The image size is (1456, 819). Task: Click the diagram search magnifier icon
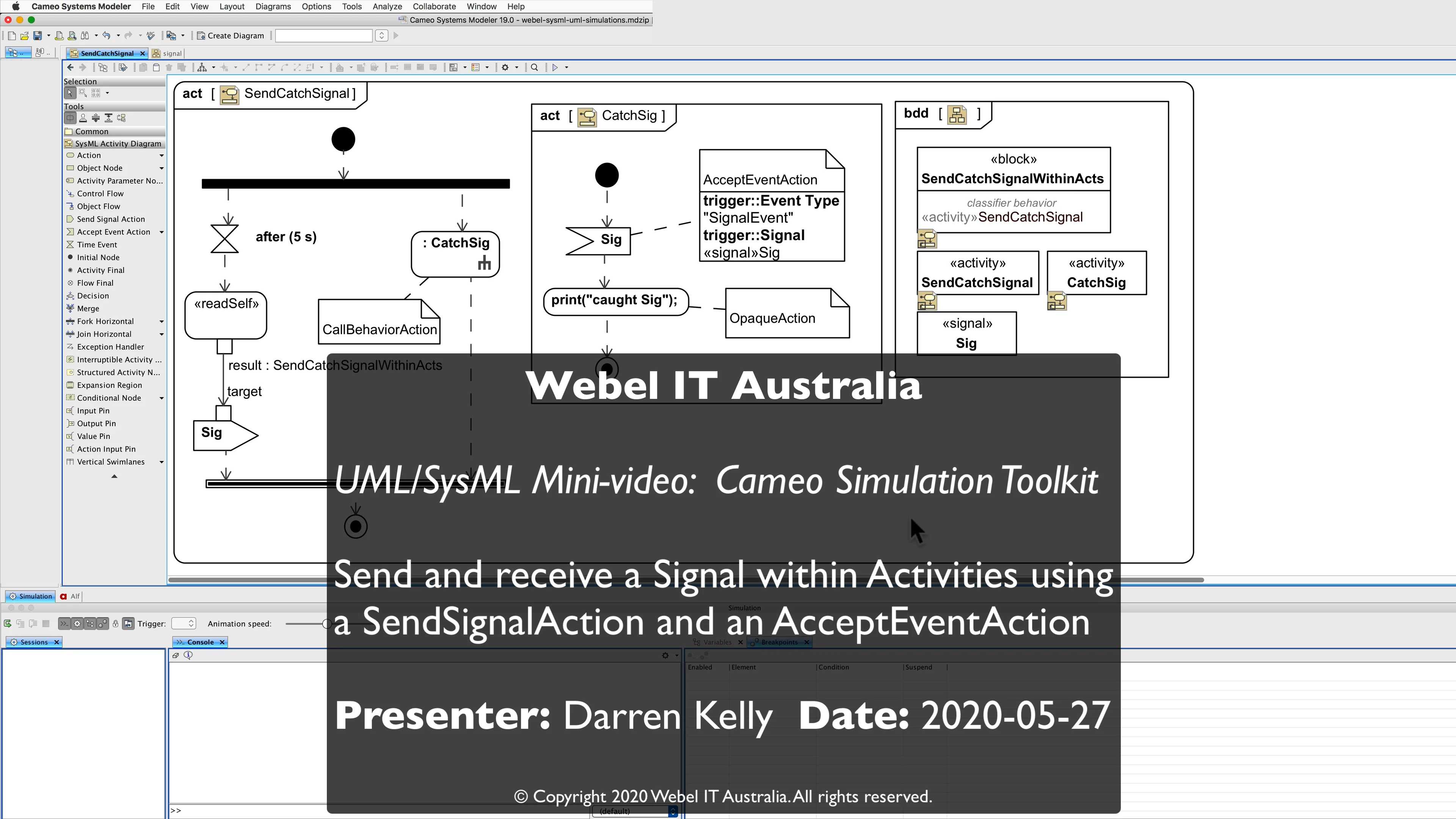pyautogui.click(x=534, y=67)
